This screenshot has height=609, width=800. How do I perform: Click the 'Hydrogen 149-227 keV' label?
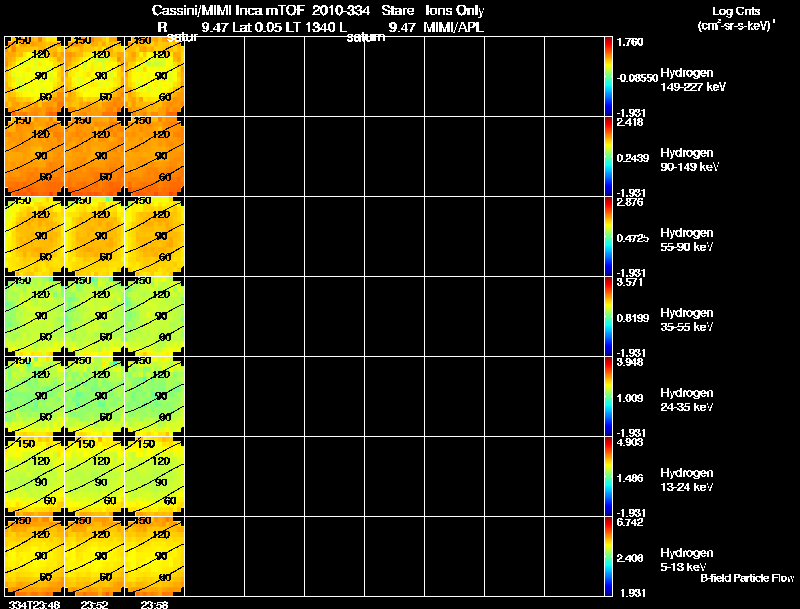pos(693,80)
